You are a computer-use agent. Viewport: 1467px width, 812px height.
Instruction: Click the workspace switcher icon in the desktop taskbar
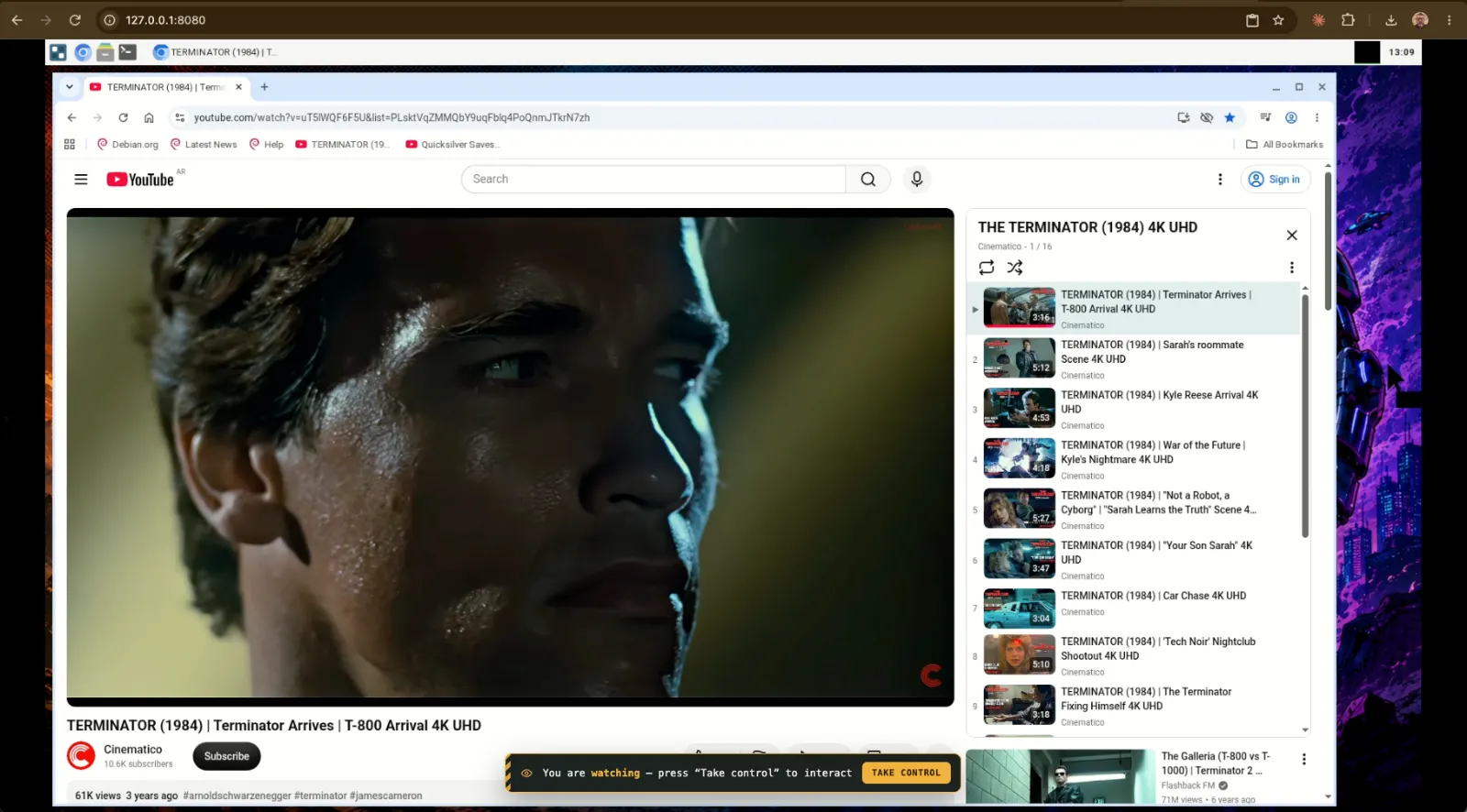pyautogui.click(x=59, y=52)
